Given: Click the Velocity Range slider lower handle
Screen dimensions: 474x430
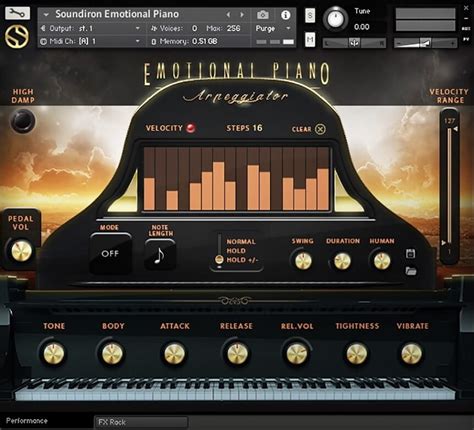Looking at the screenshot, I should tap(444, 243).
